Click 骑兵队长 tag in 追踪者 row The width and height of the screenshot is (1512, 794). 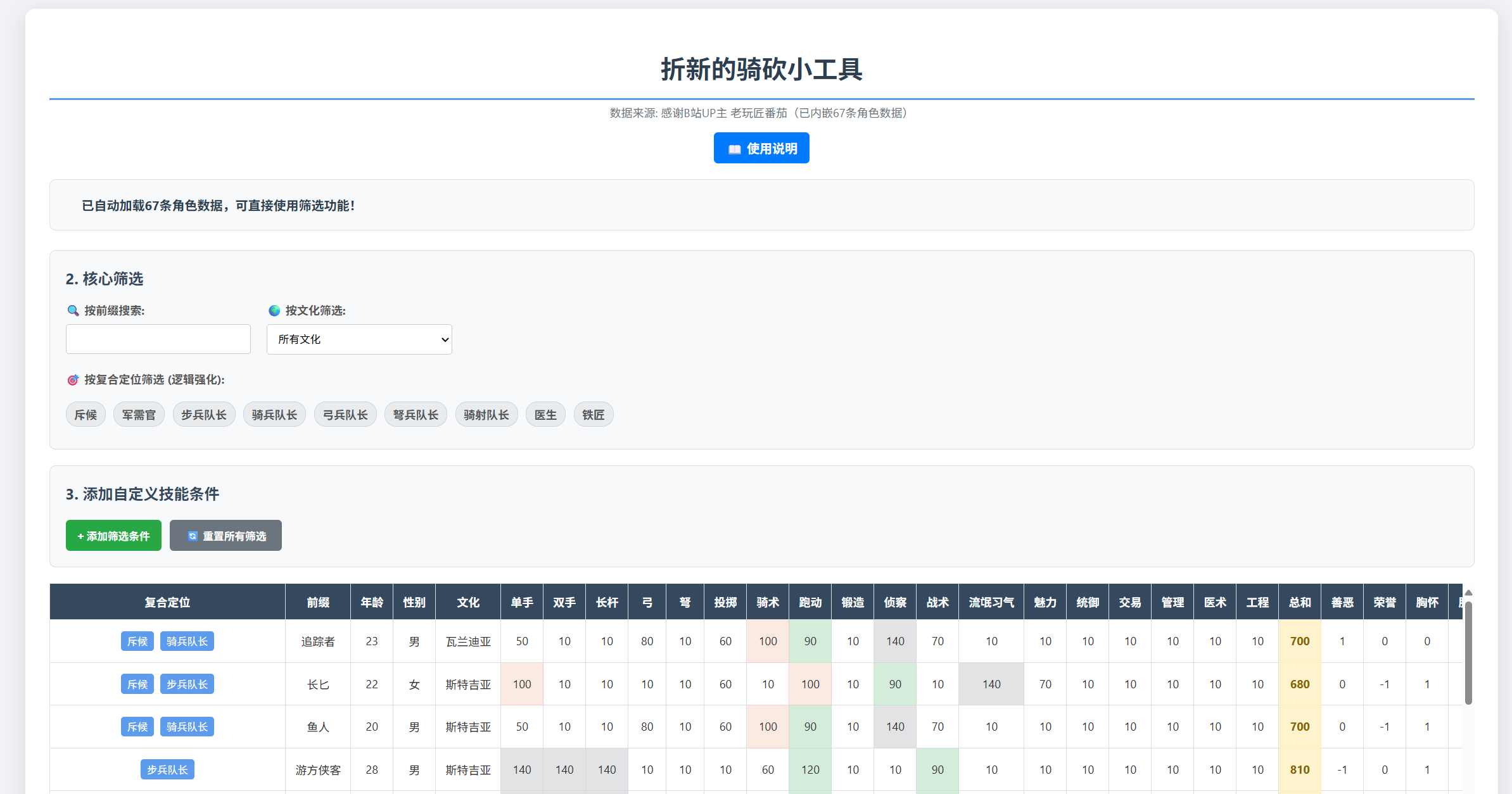coord(187,641)
